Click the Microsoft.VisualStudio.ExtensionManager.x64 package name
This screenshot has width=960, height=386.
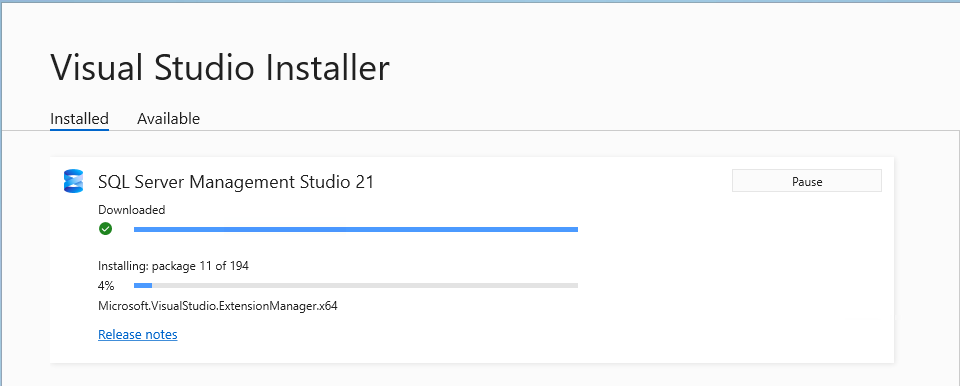coord(218,306)
